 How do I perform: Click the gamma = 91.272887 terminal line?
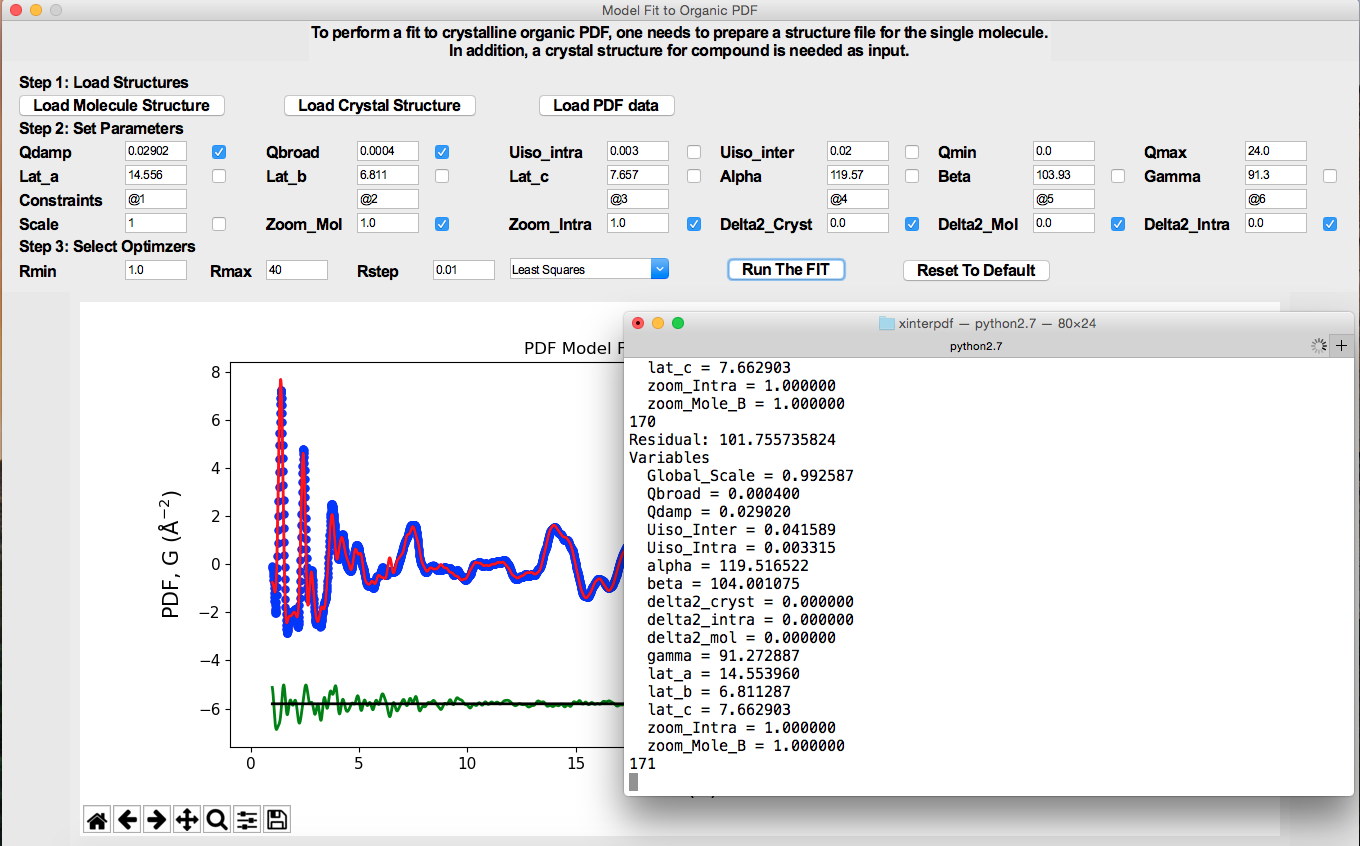723,656
